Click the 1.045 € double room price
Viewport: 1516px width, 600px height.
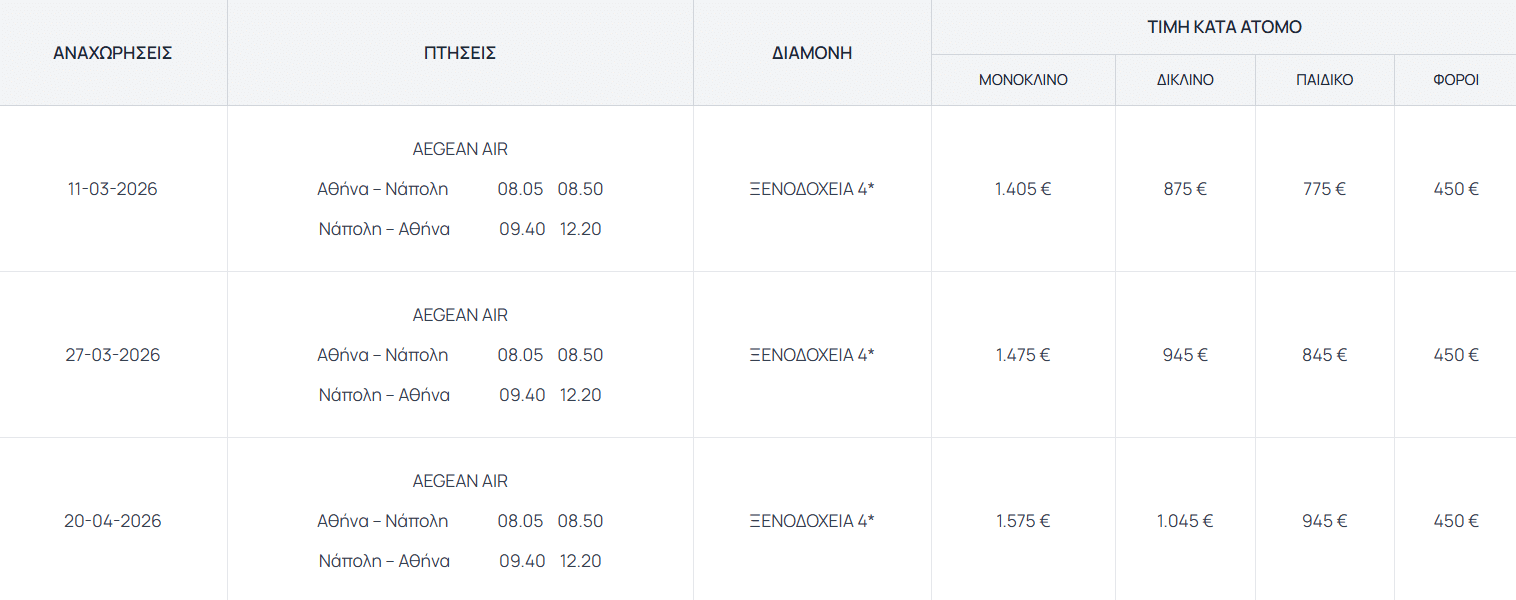click(x=1185, y=521)
